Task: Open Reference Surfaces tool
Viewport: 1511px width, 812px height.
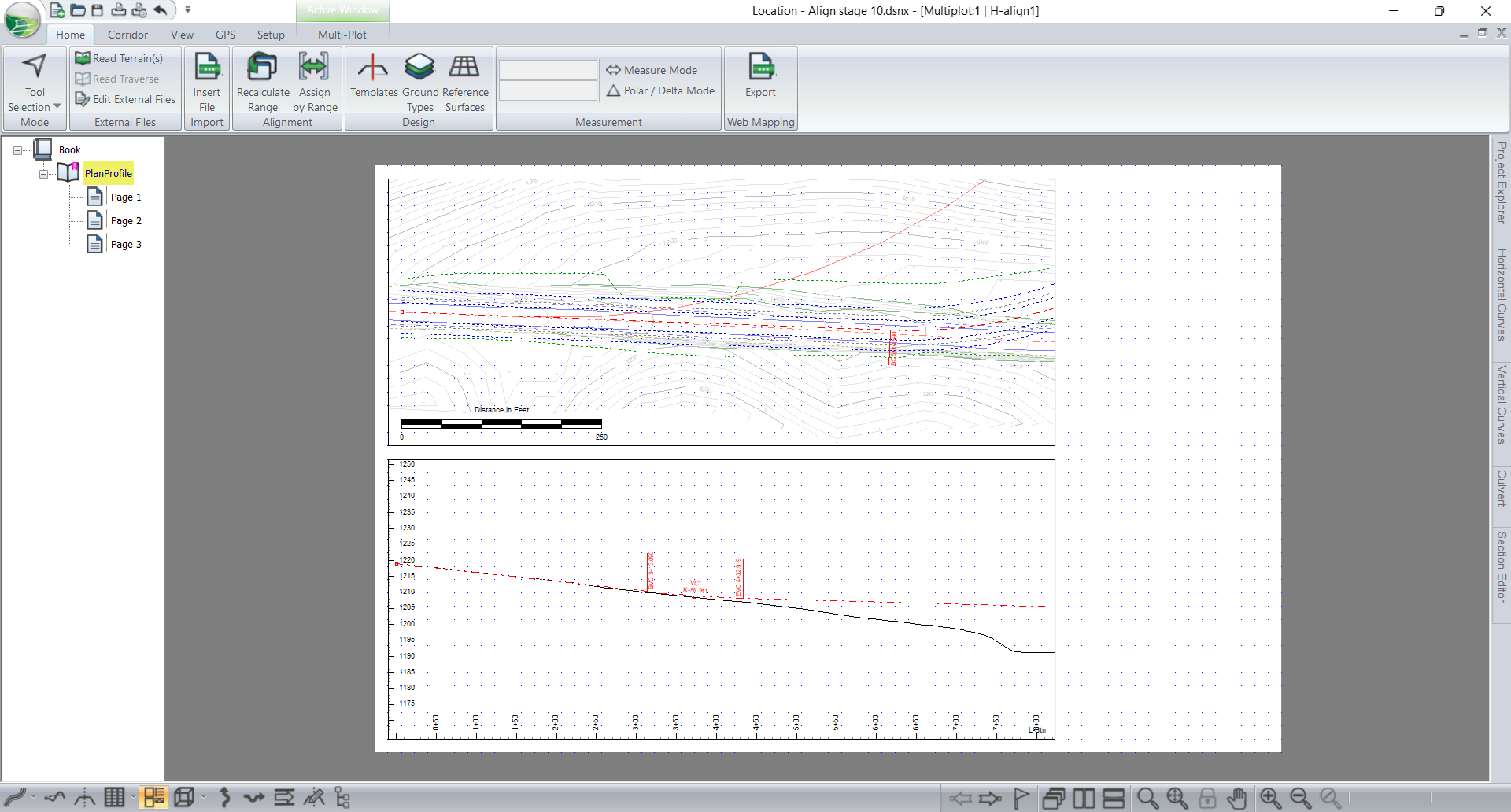Action: [465, 83]
